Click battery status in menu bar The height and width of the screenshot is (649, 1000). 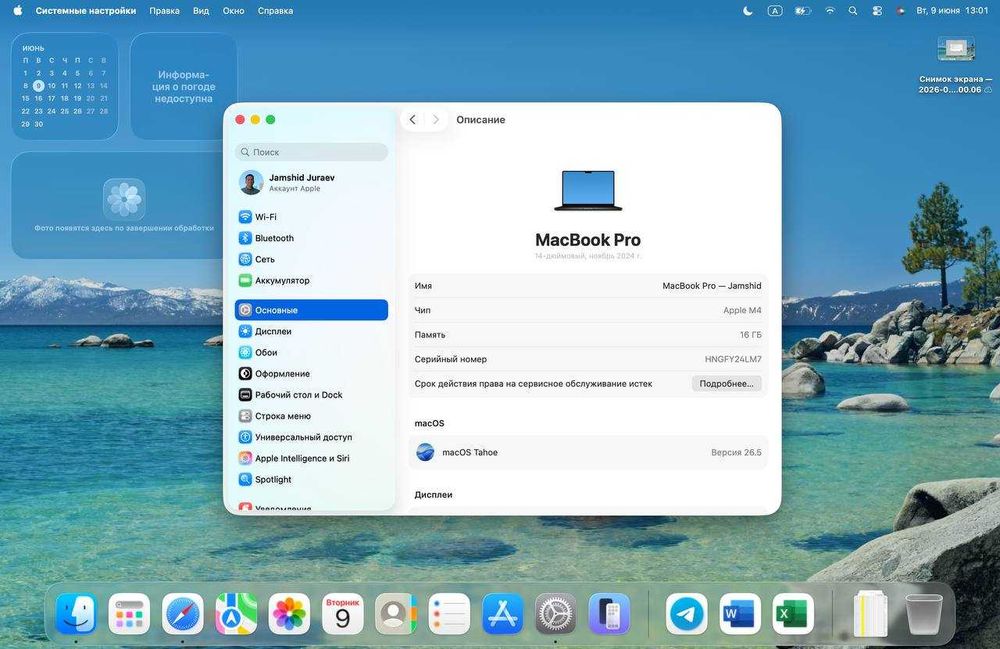[x=802, y=10]
